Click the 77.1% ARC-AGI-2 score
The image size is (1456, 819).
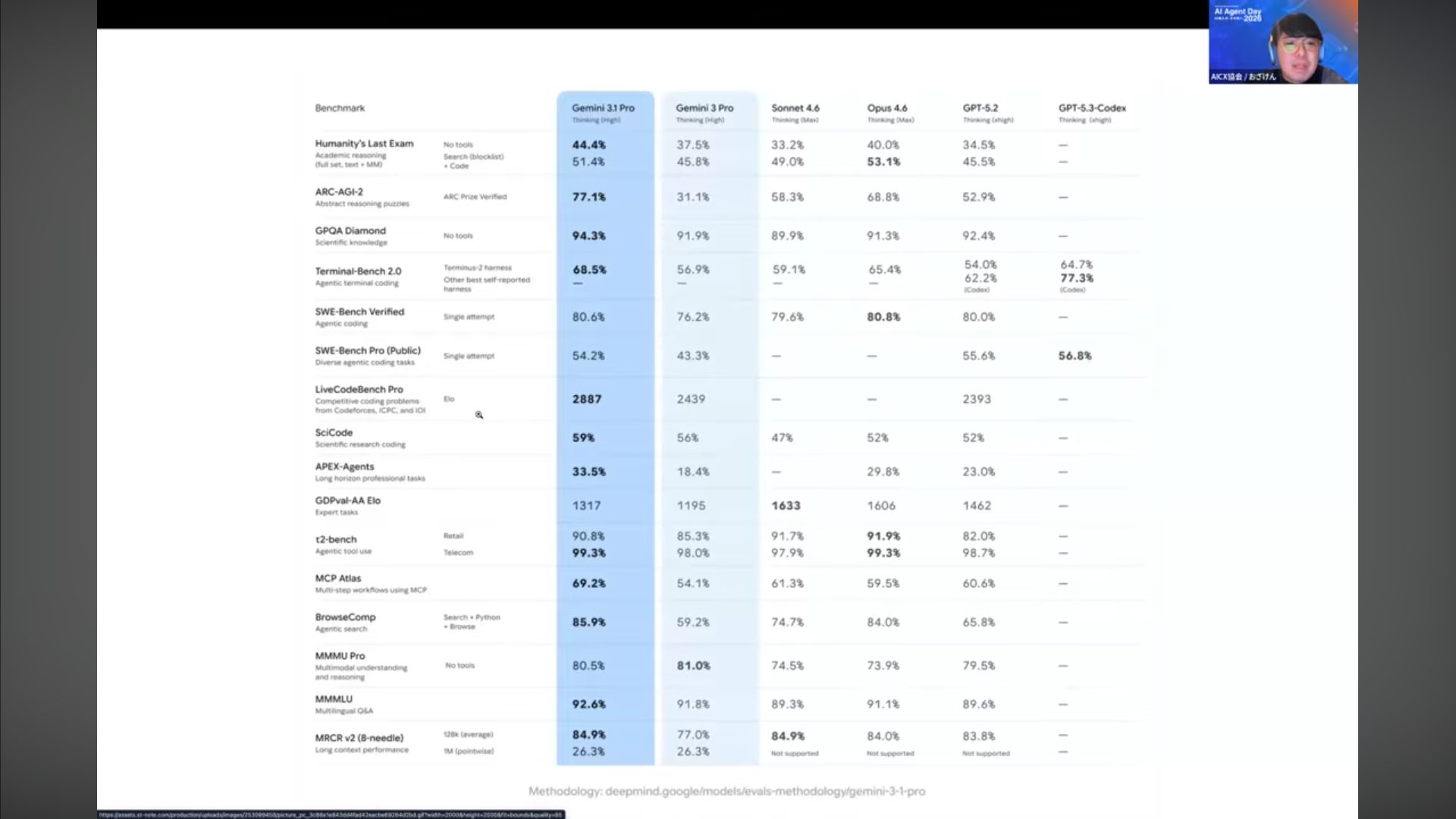(x=588, y=197)
